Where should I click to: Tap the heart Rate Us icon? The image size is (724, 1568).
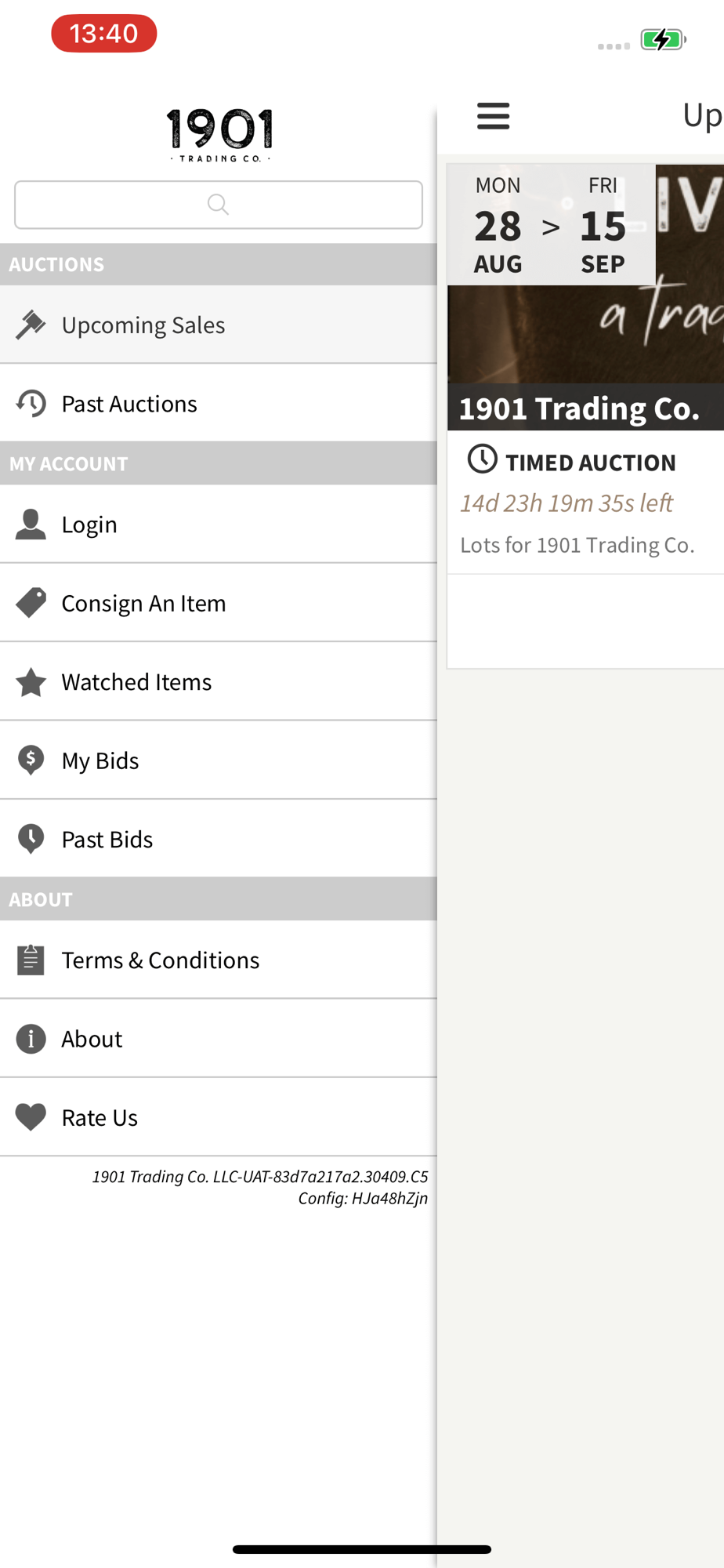[31, 1117]
